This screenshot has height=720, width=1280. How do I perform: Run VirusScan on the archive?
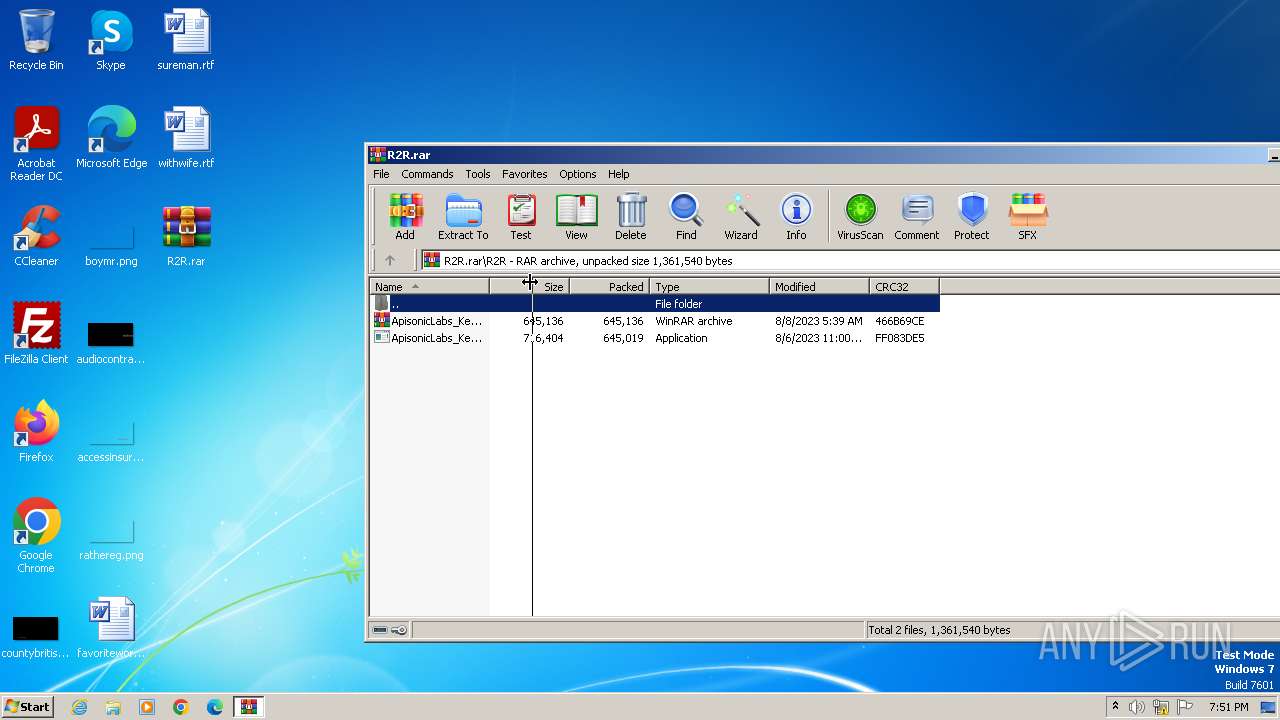click(860, 217)
